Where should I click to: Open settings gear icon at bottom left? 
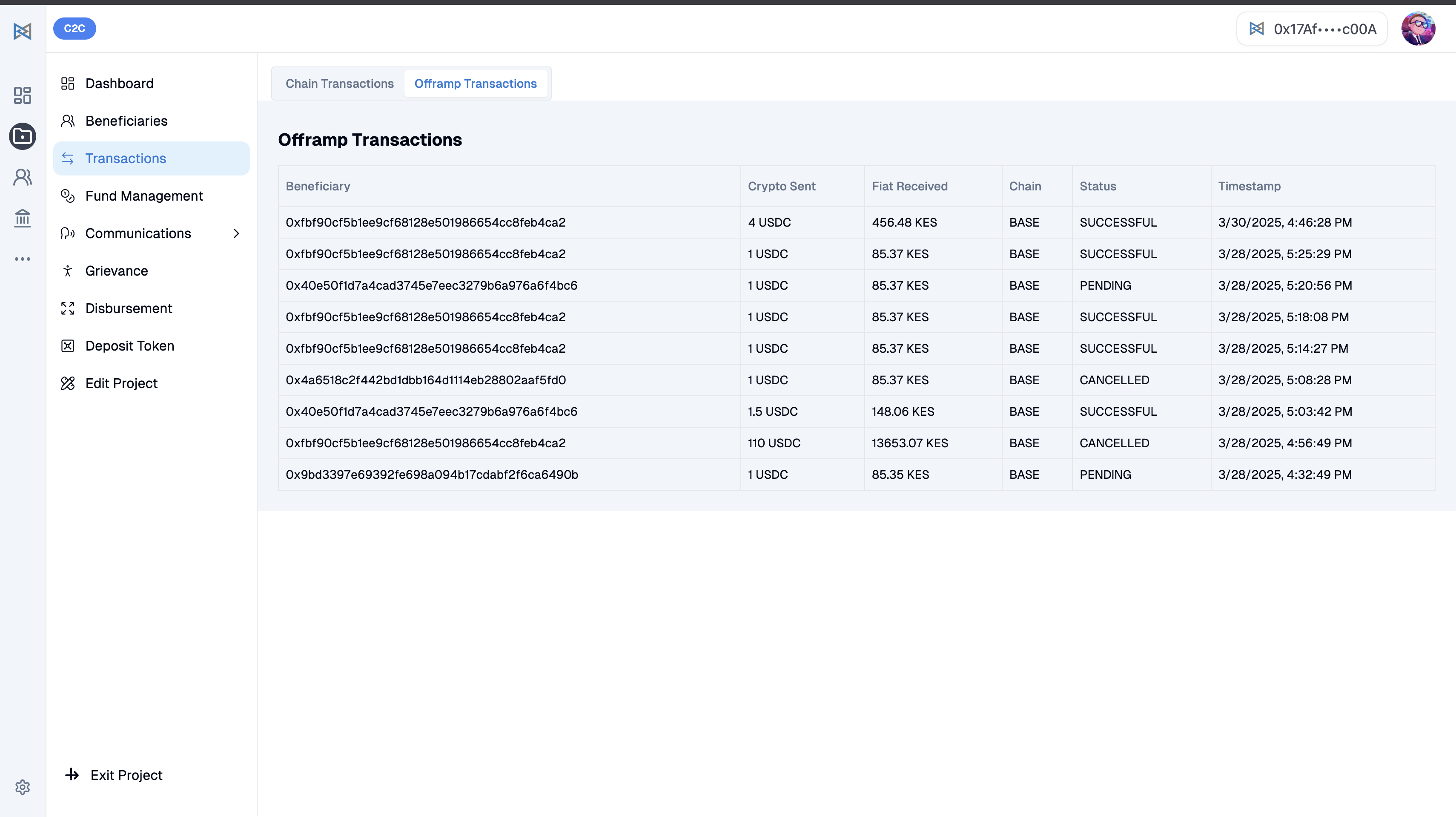[x=23, y=786]
